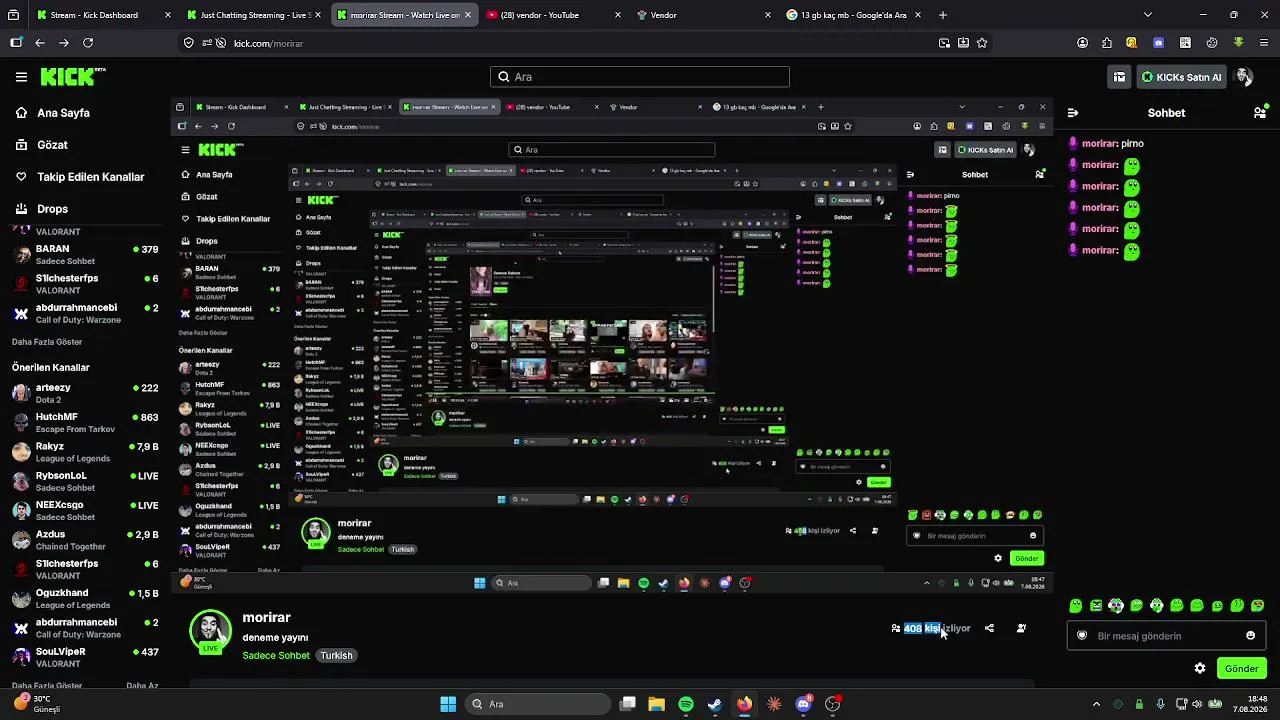Go back in the browser
The height and width of the screenshot is (720, 1280).
coord(40,43)
